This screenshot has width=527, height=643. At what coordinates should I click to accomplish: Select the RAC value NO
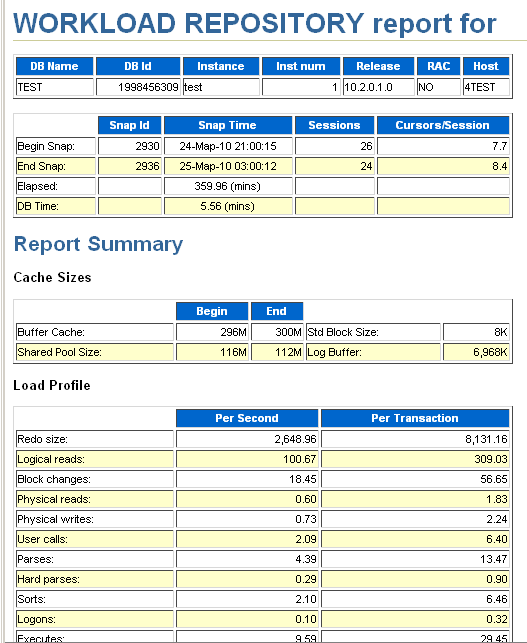pos(439,87)
